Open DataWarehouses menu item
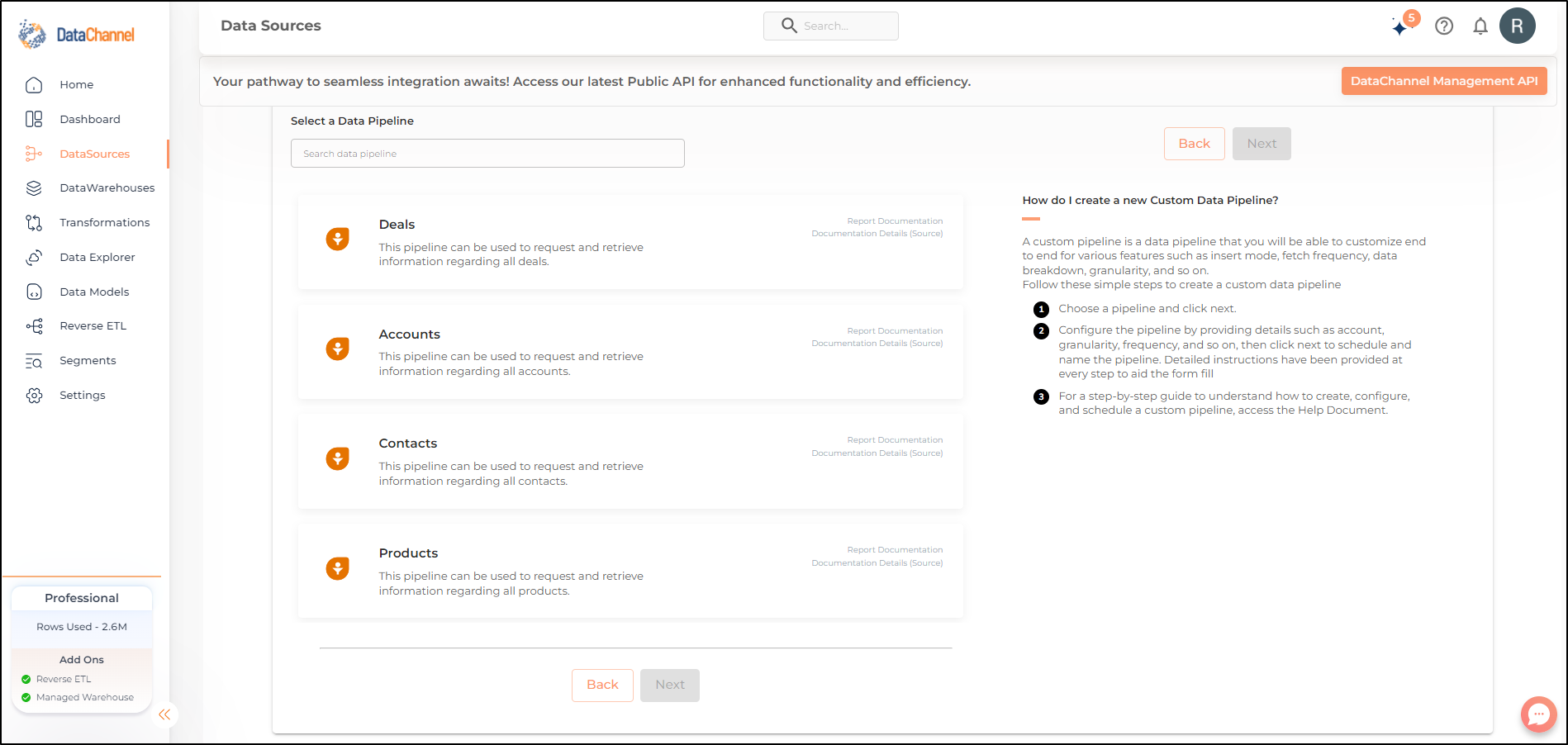1568x745 pixels. click(107, 188)
